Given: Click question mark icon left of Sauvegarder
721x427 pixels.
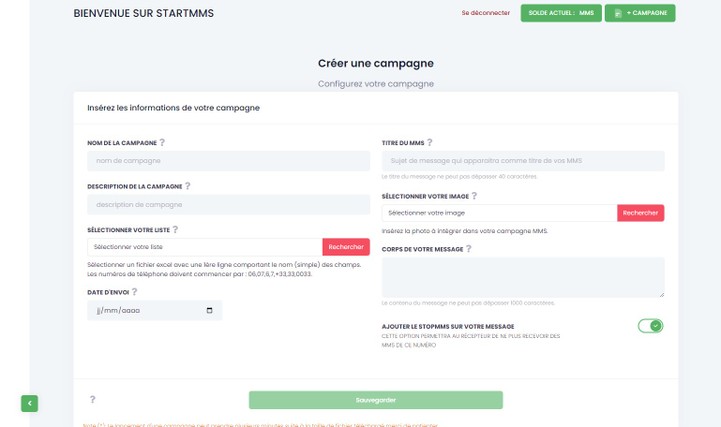Looking at the screenshot, I should 92,400.
